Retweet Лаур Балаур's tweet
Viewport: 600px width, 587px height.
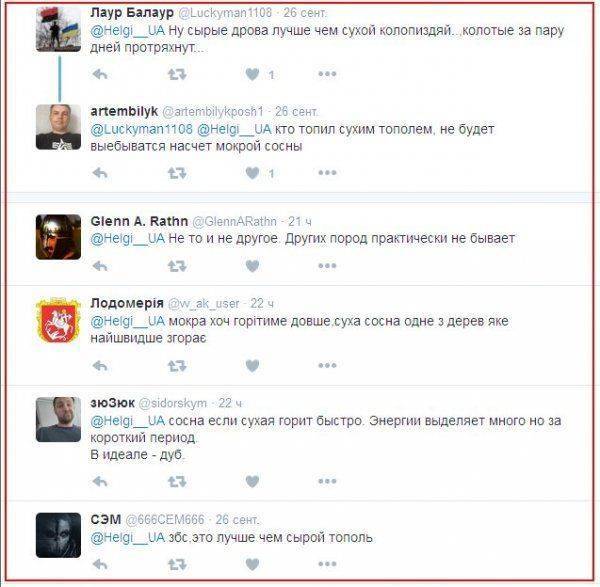point(177,74)
